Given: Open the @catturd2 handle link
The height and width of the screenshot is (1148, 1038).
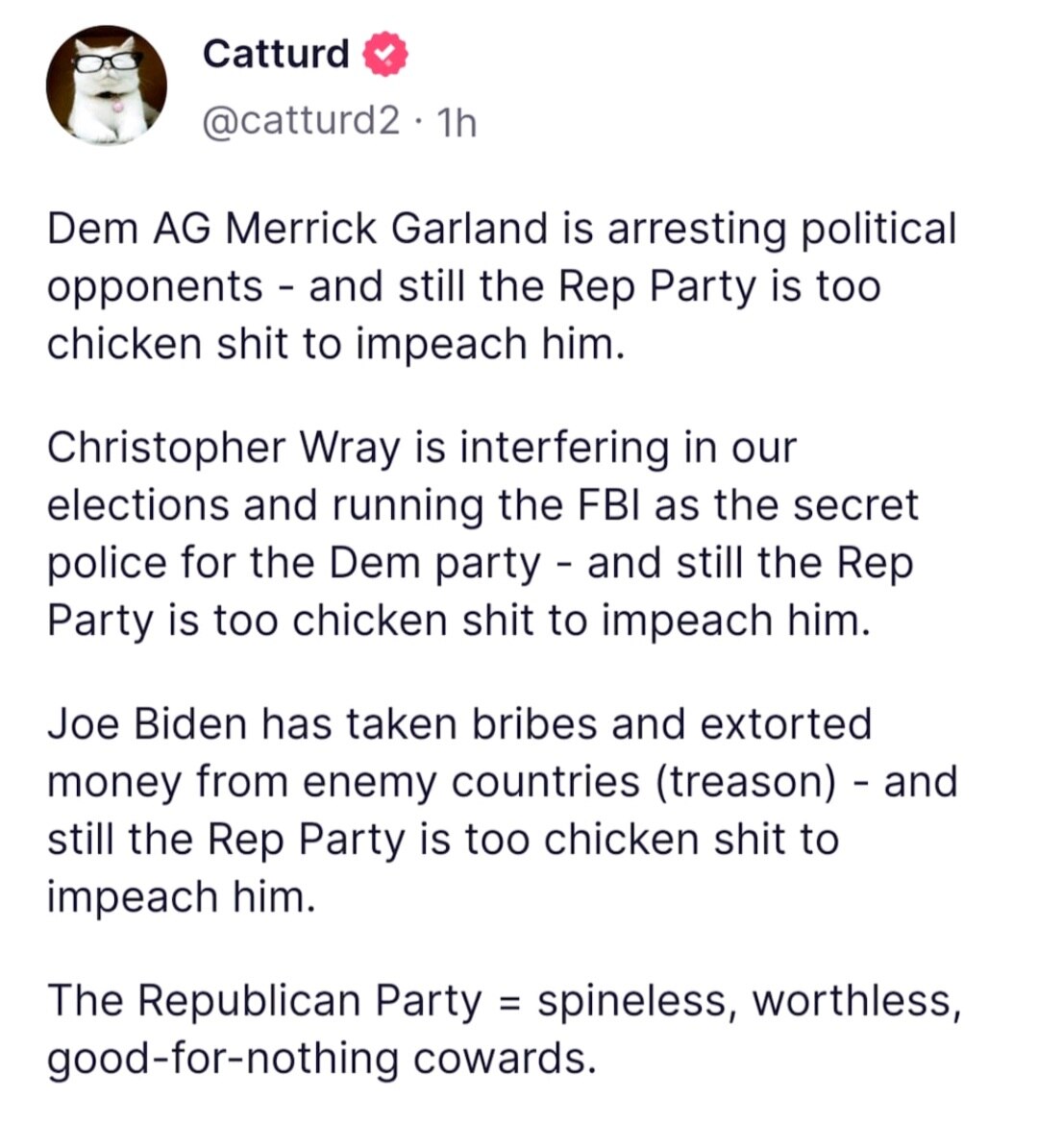Looking at the screenshot, I should tap(300, 121).
